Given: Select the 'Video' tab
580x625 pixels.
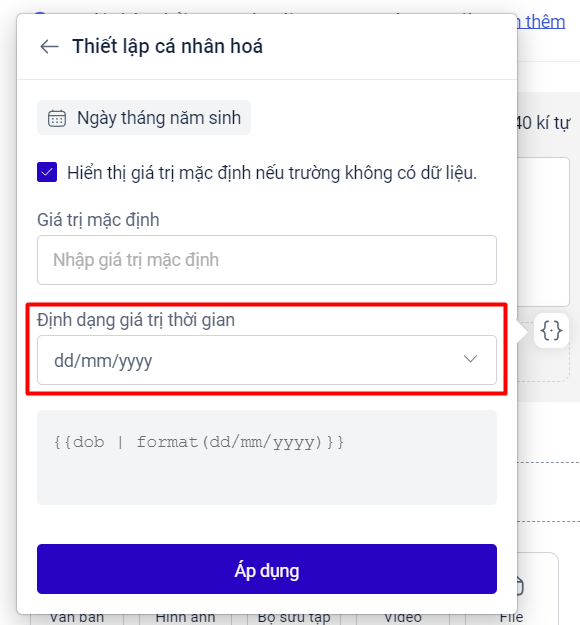Looking at the screenshot, I should point(403,618).
